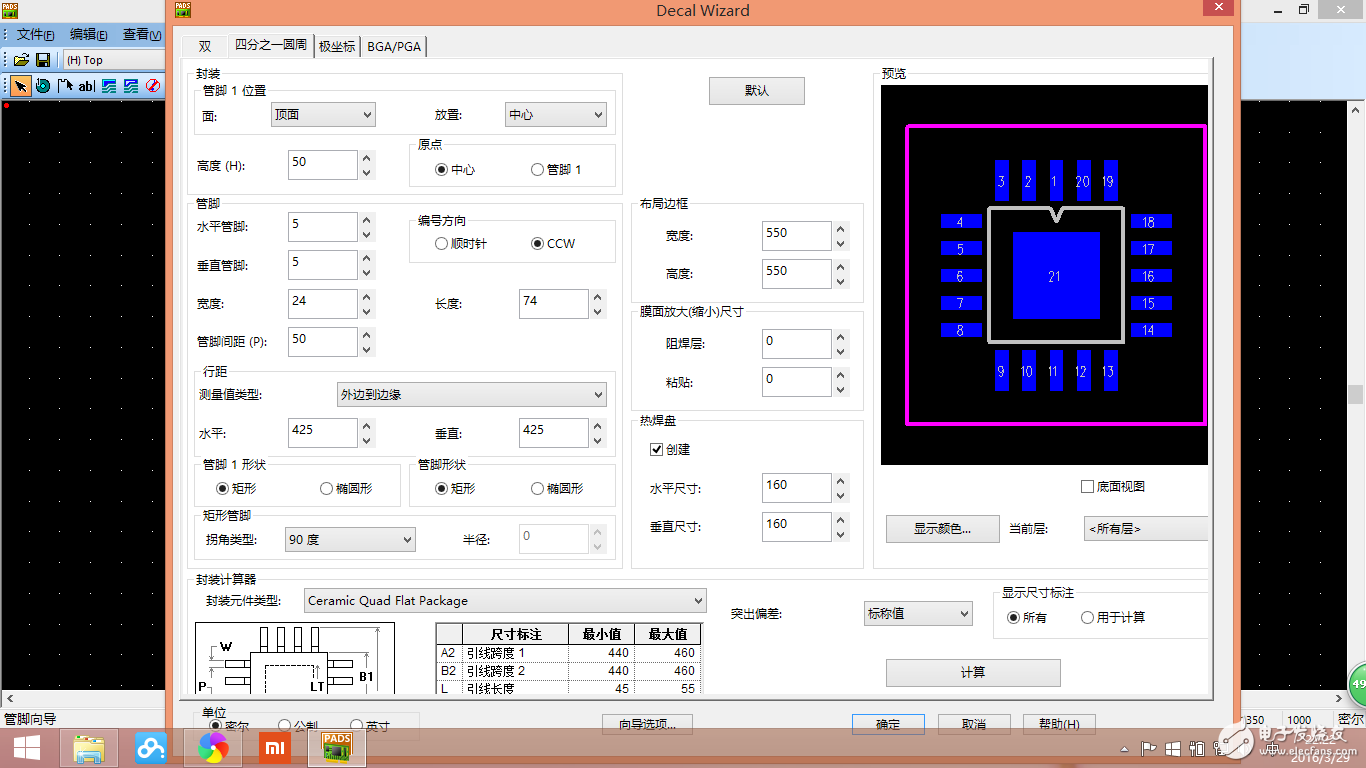Click the 管脚间距 (P) input field
1366x768 pixels.
tap(322, 341)
